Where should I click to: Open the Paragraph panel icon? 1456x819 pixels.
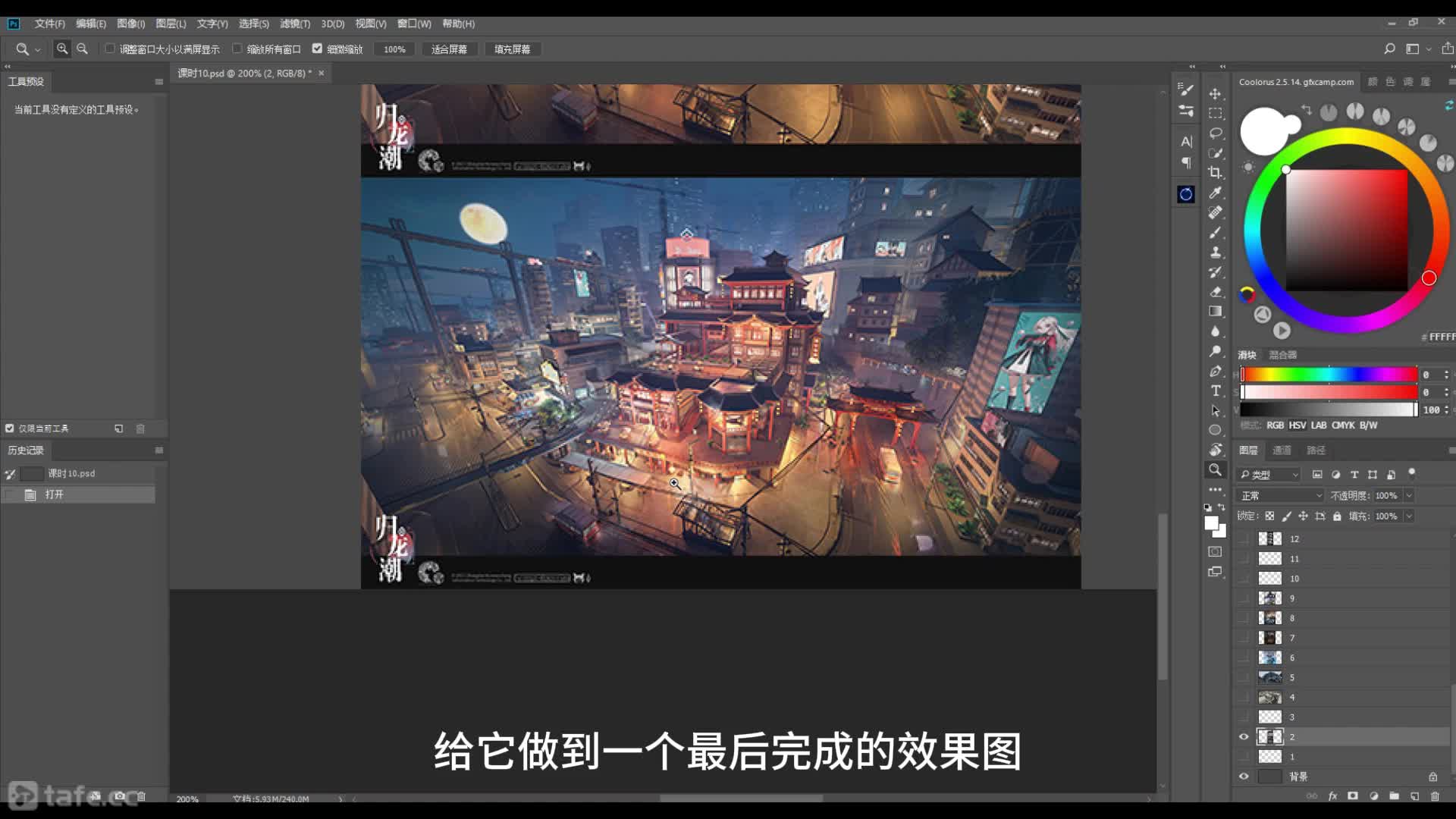click(x=1186, y=162)
